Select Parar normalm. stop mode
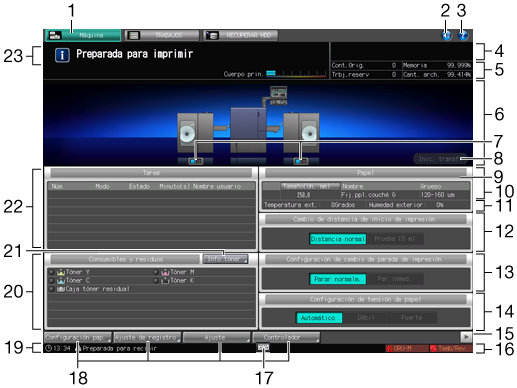Image resolution: width=517 pixels, height=388 pixels. (338, 279)
